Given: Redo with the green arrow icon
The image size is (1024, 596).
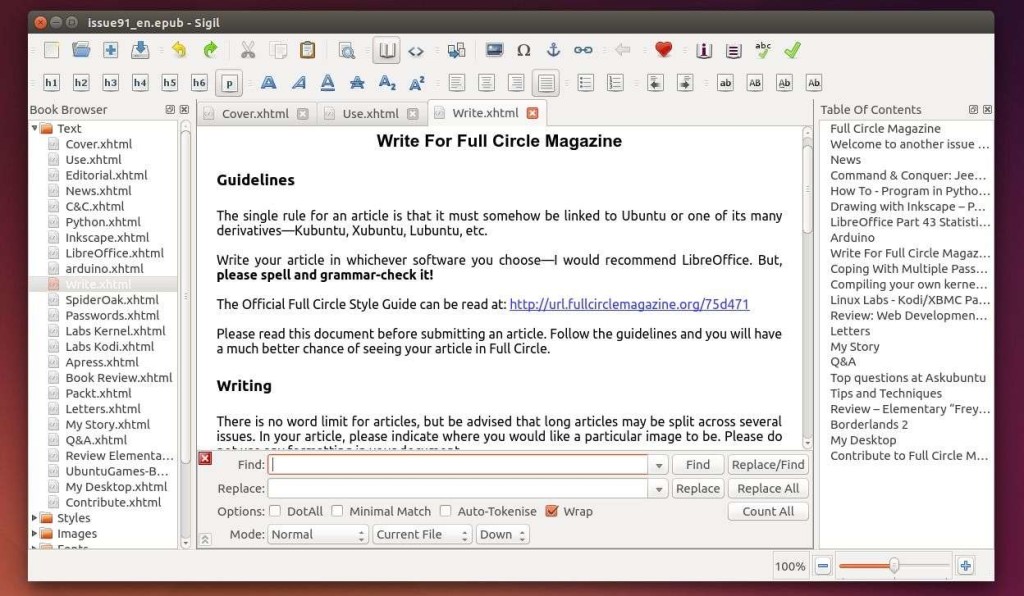Looking at the screenshot, I should (x=210, y=50).
